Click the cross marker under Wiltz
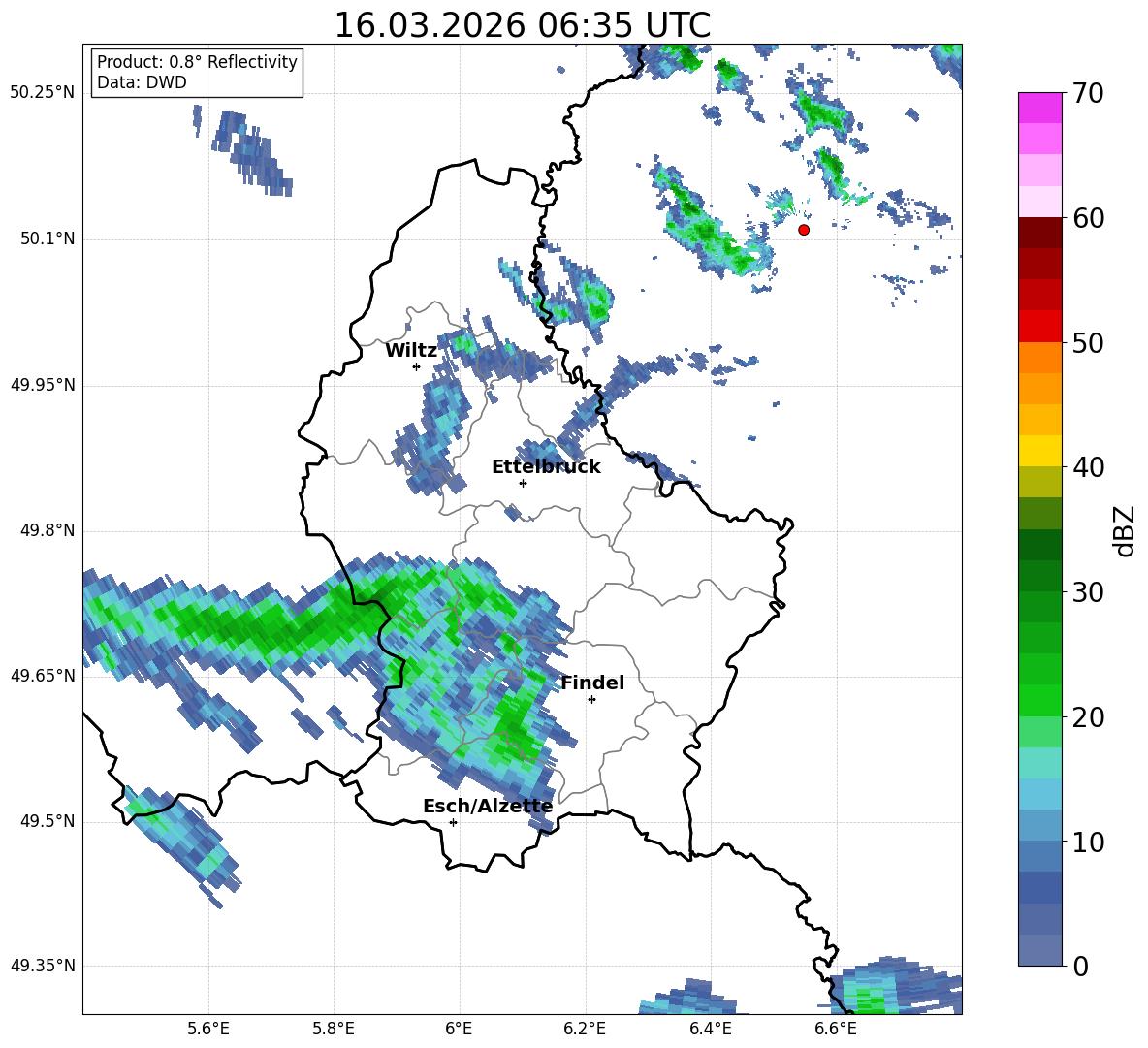 (417, 366)
